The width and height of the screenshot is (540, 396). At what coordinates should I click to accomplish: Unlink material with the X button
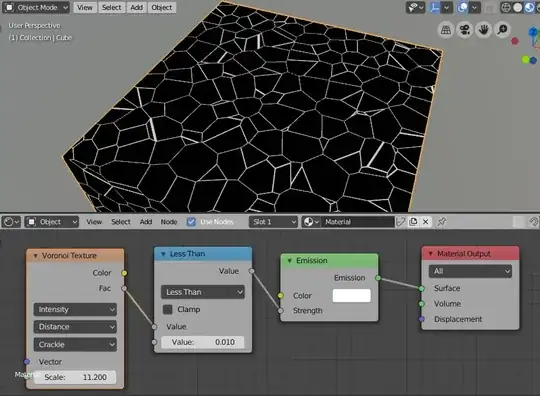(426, 222)
